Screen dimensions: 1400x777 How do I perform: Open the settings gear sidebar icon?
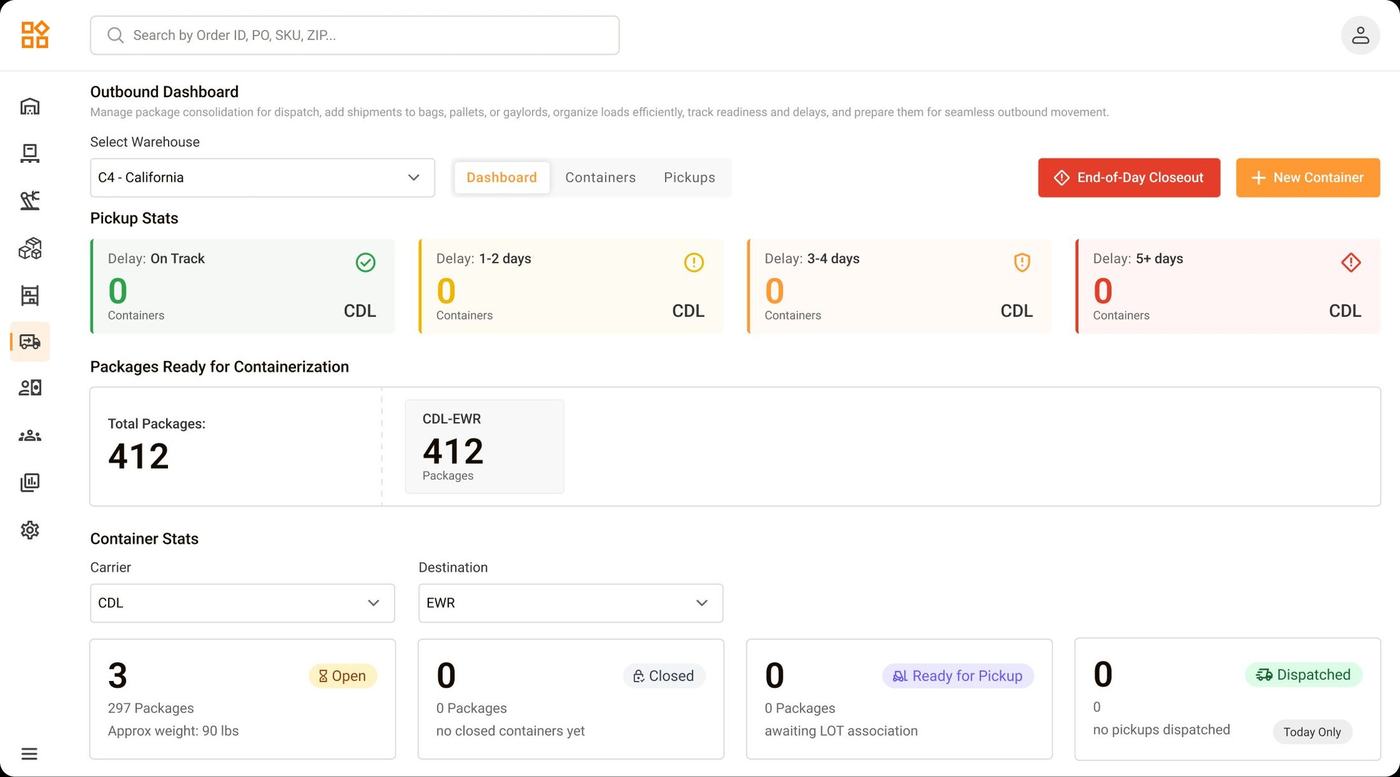30,530
